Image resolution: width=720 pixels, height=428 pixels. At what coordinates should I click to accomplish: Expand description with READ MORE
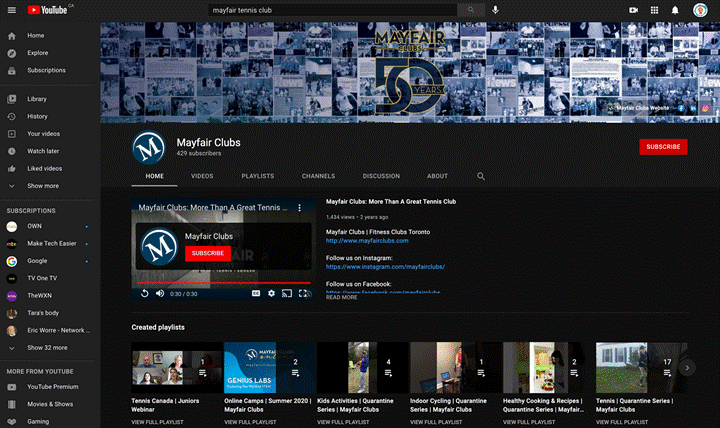[341, 298]
